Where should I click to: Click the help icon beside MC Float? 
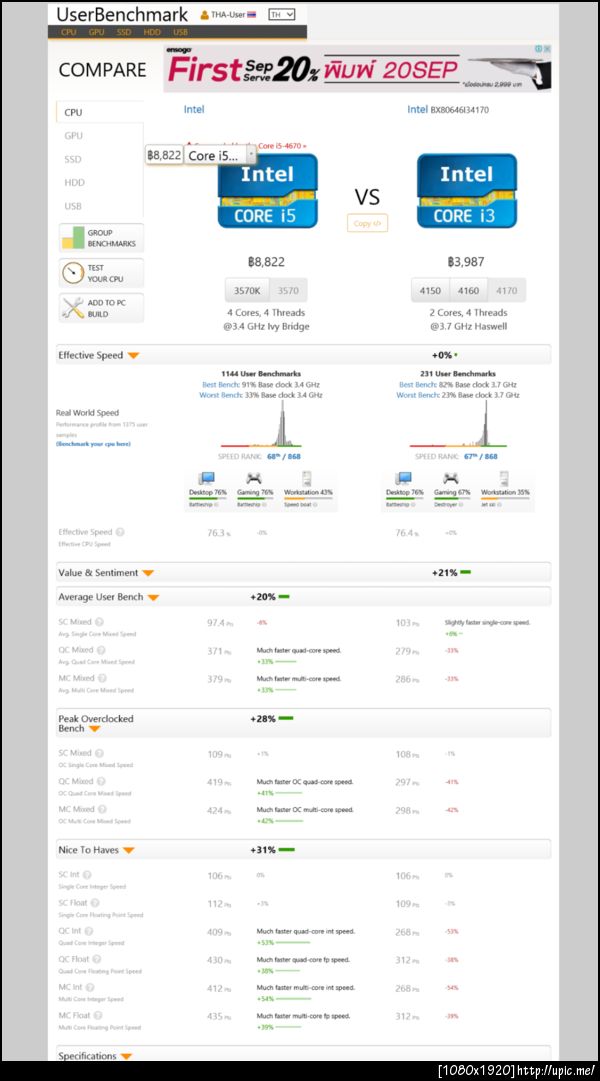tap(99, 1016)
